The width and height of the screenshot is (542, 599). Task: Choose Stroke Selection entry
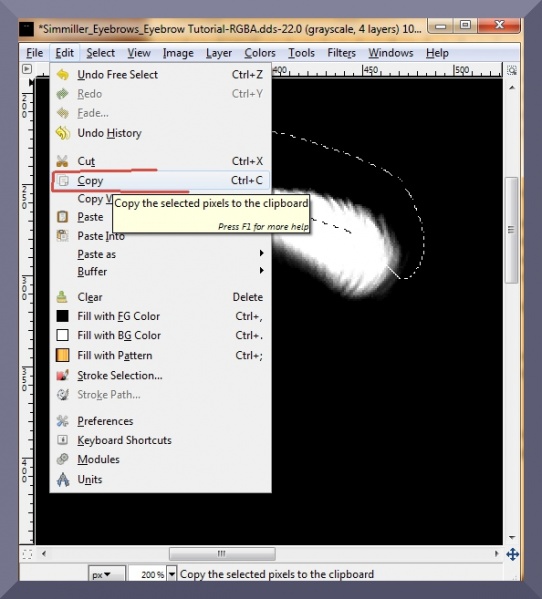tap(160, 376)
